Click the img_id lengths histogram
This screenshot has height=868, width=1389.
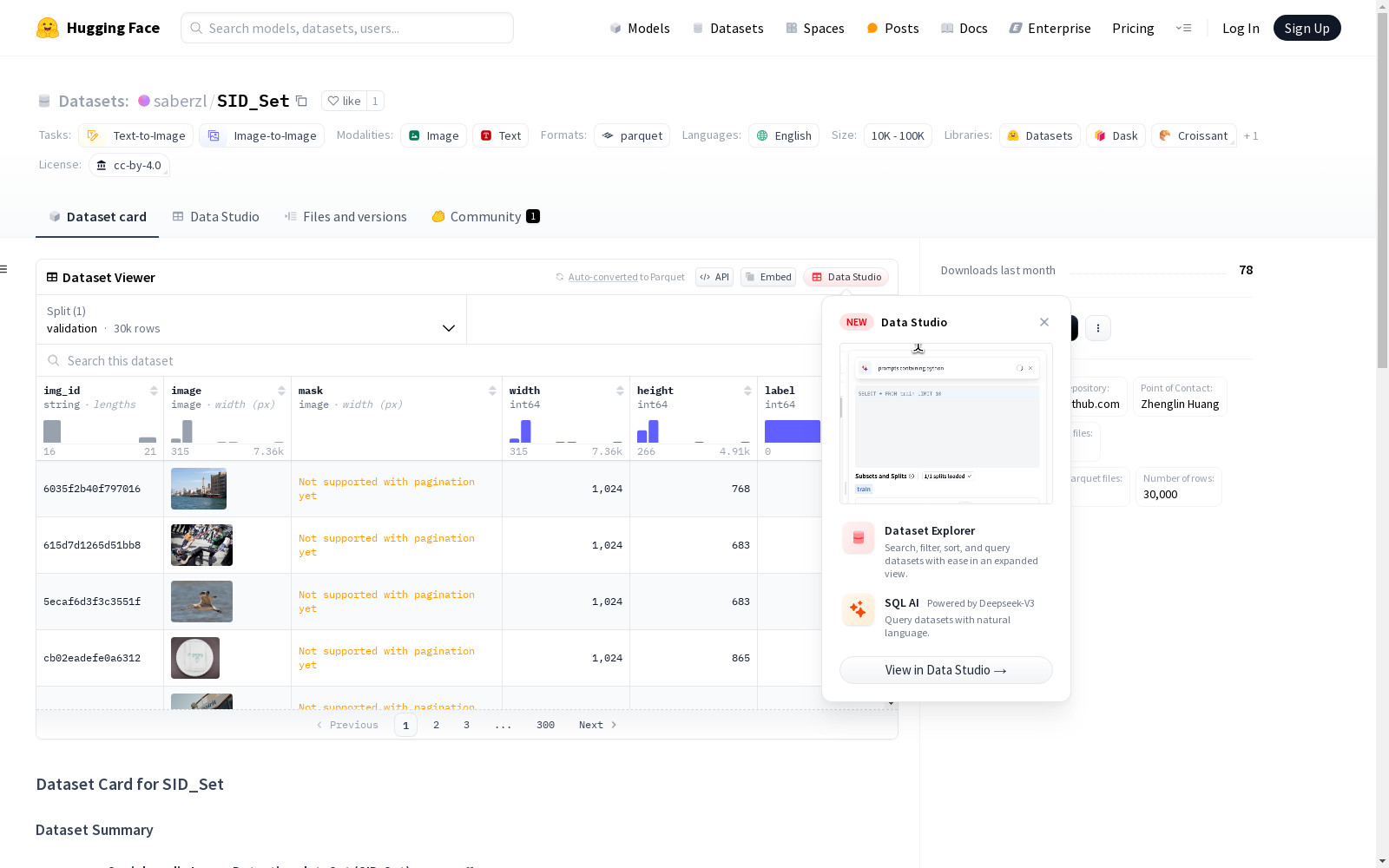(100, 431)
